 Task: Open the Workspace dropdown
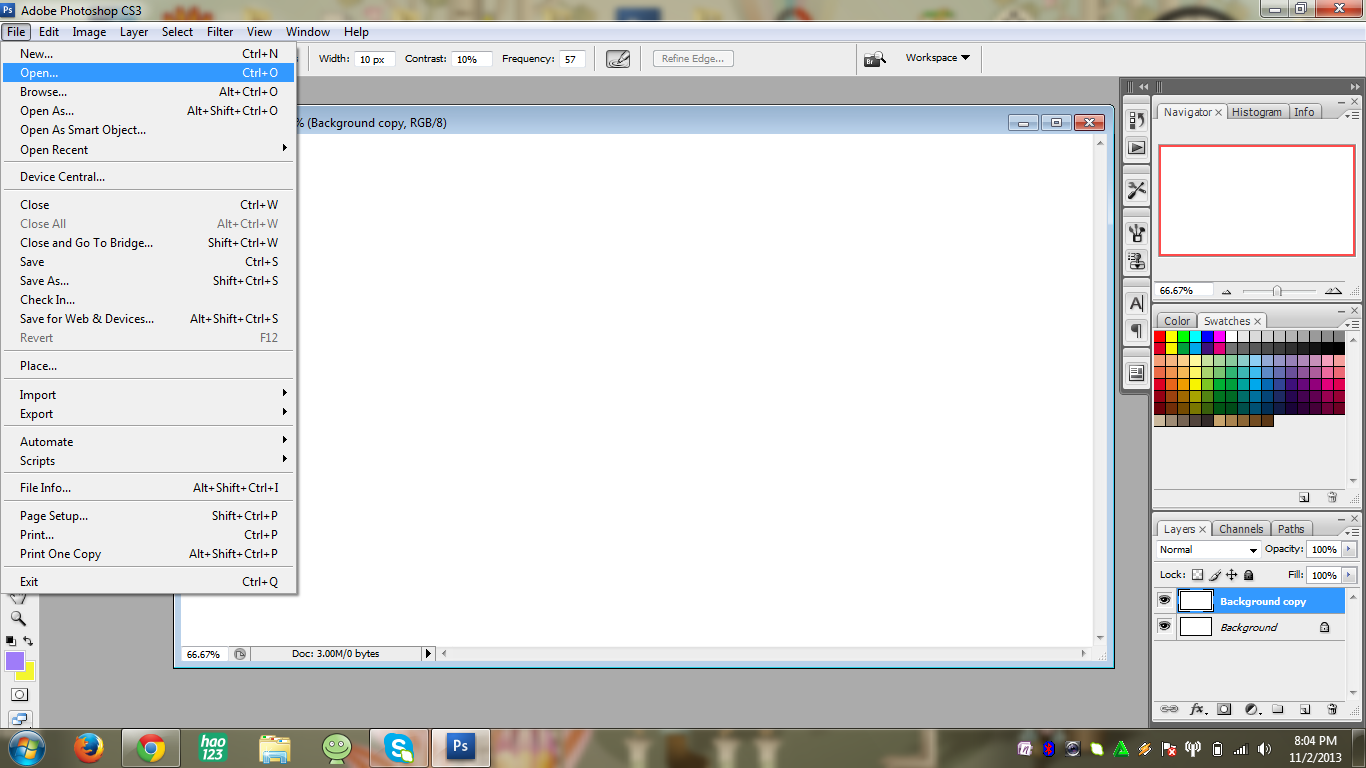coord(938,58)
